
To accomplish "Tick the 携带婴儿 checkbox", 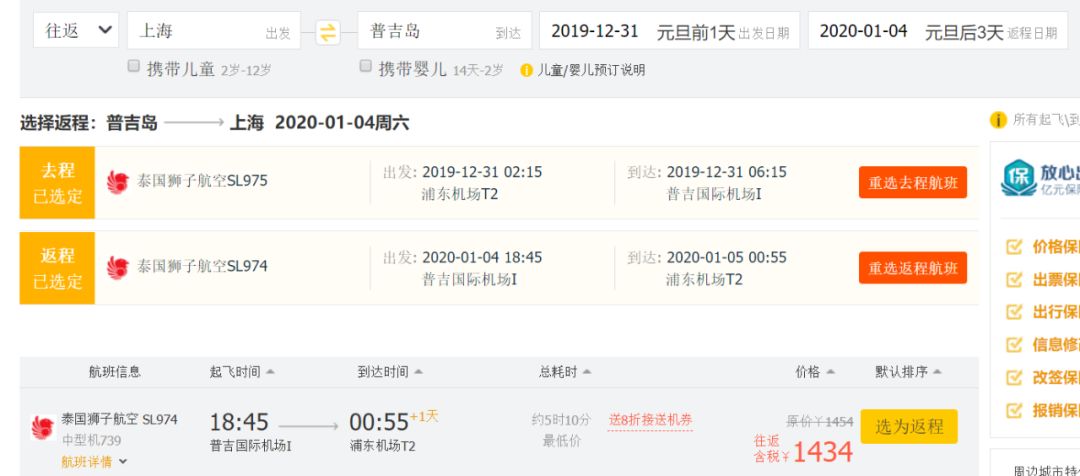I will click(366, 67).
